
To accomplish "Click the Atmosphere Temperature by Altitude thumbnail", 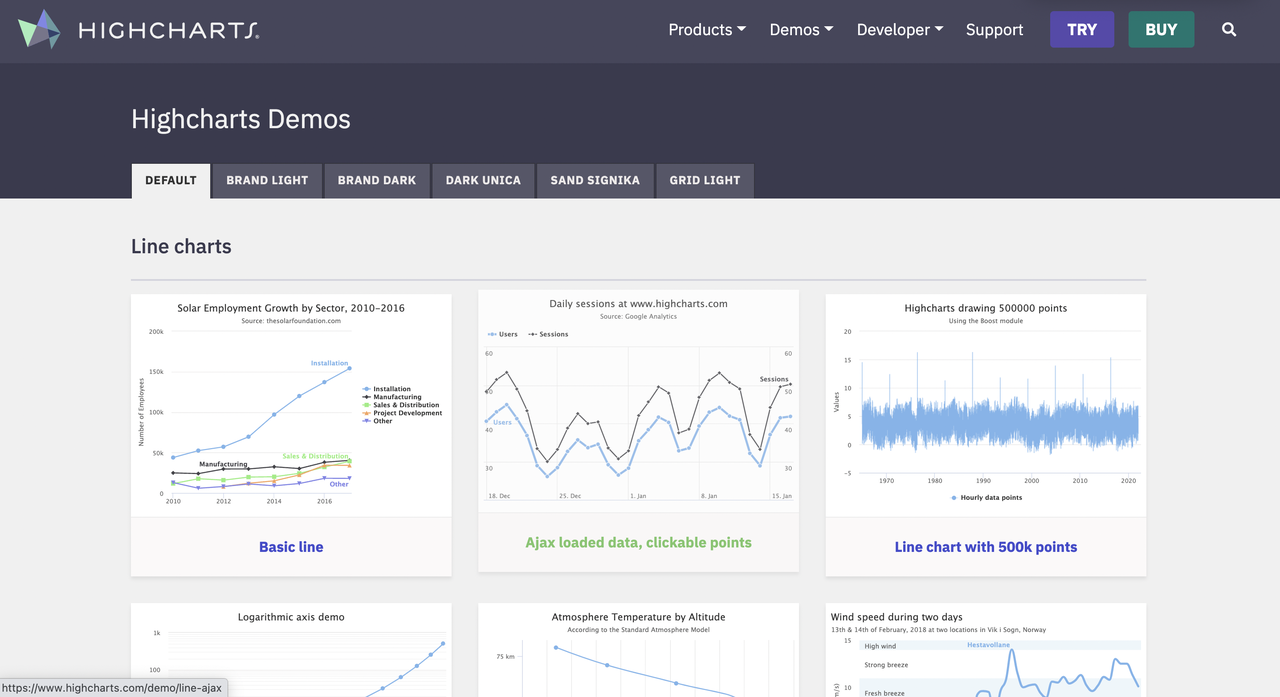I will pos(638,650).
